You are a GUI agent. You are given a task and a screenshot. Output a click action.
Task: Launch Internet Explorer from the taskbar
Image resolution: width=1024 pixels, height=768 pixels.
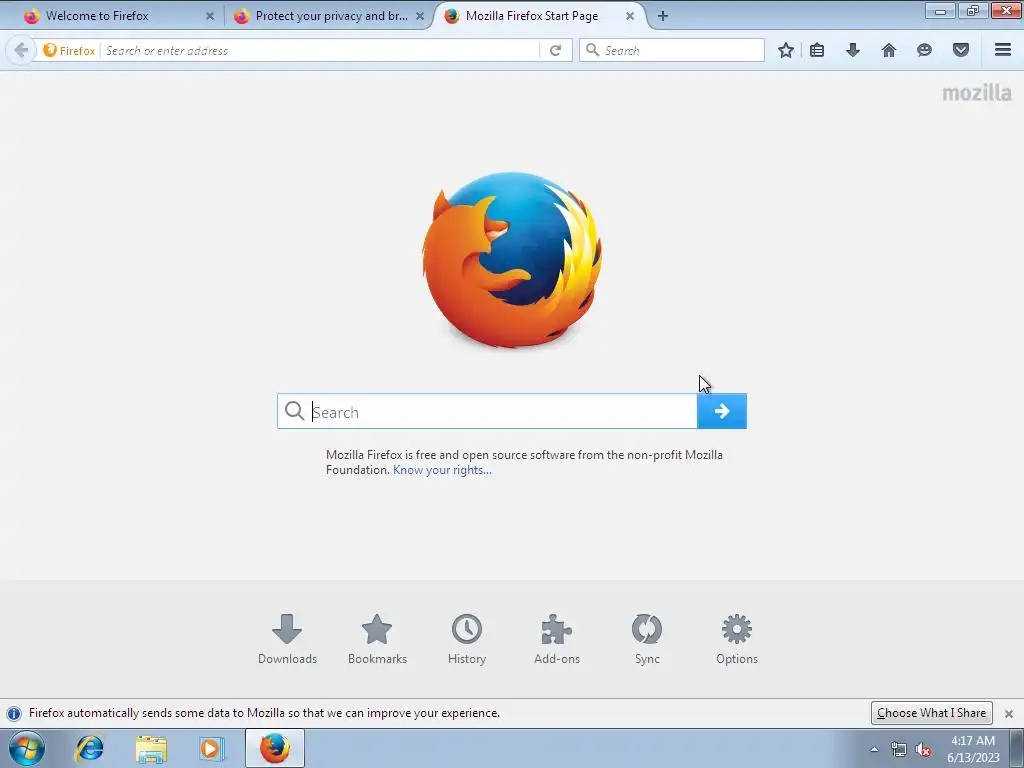point(89,748)
